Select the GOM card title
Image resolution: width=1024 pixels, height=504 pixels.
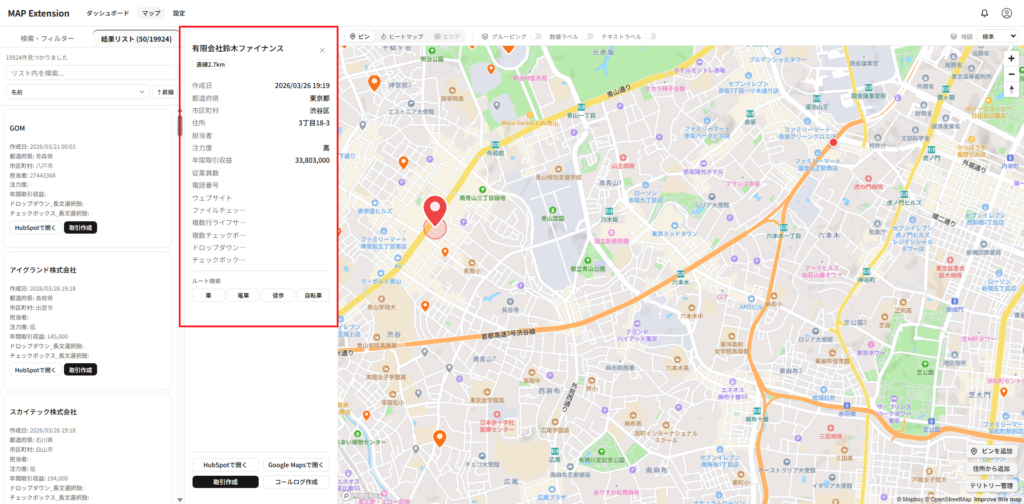pyautogui.click(x=18, y=128)
